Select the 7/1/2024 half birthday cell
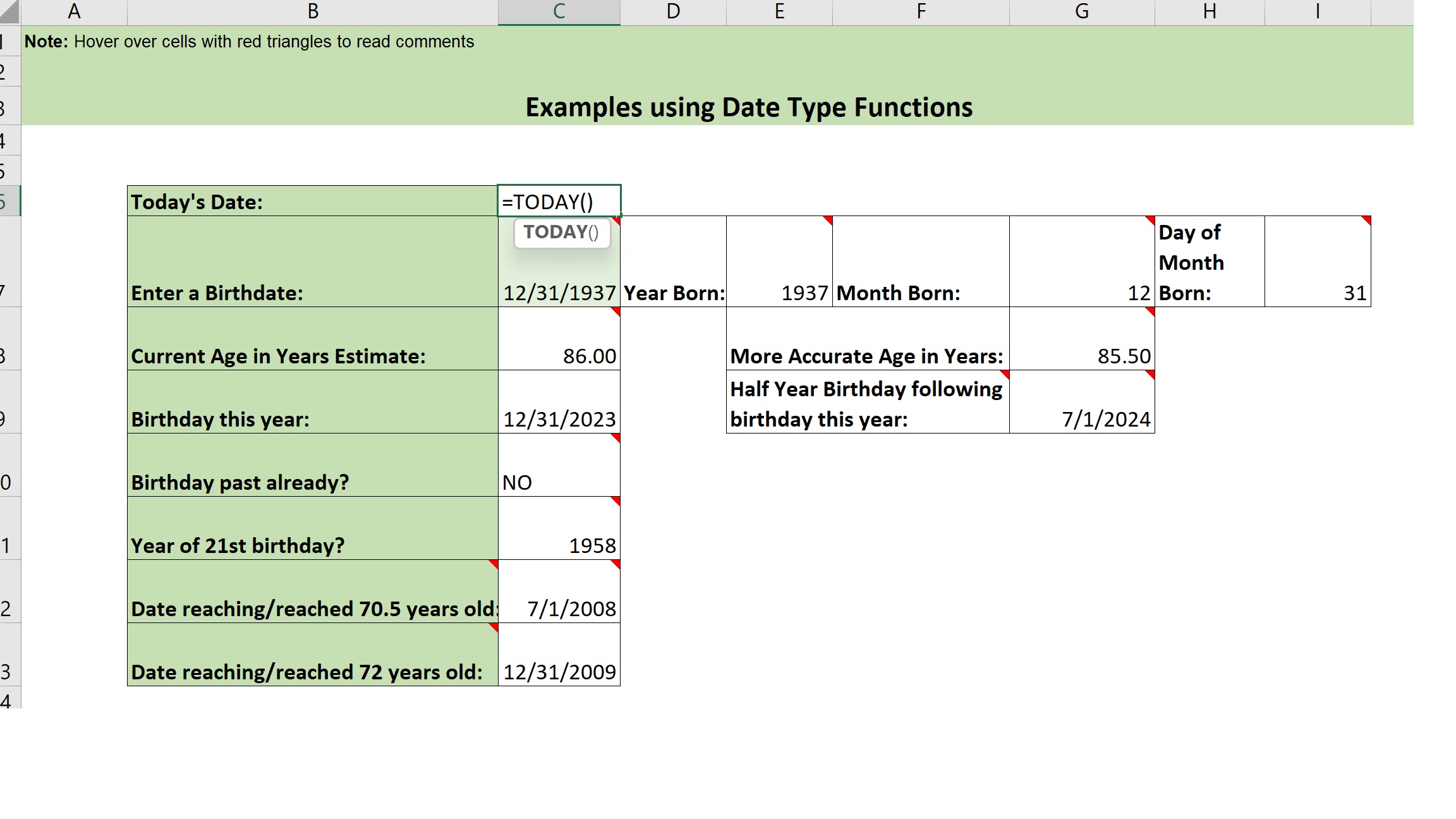This screenshot has width=1456, height=819. 1082,402
